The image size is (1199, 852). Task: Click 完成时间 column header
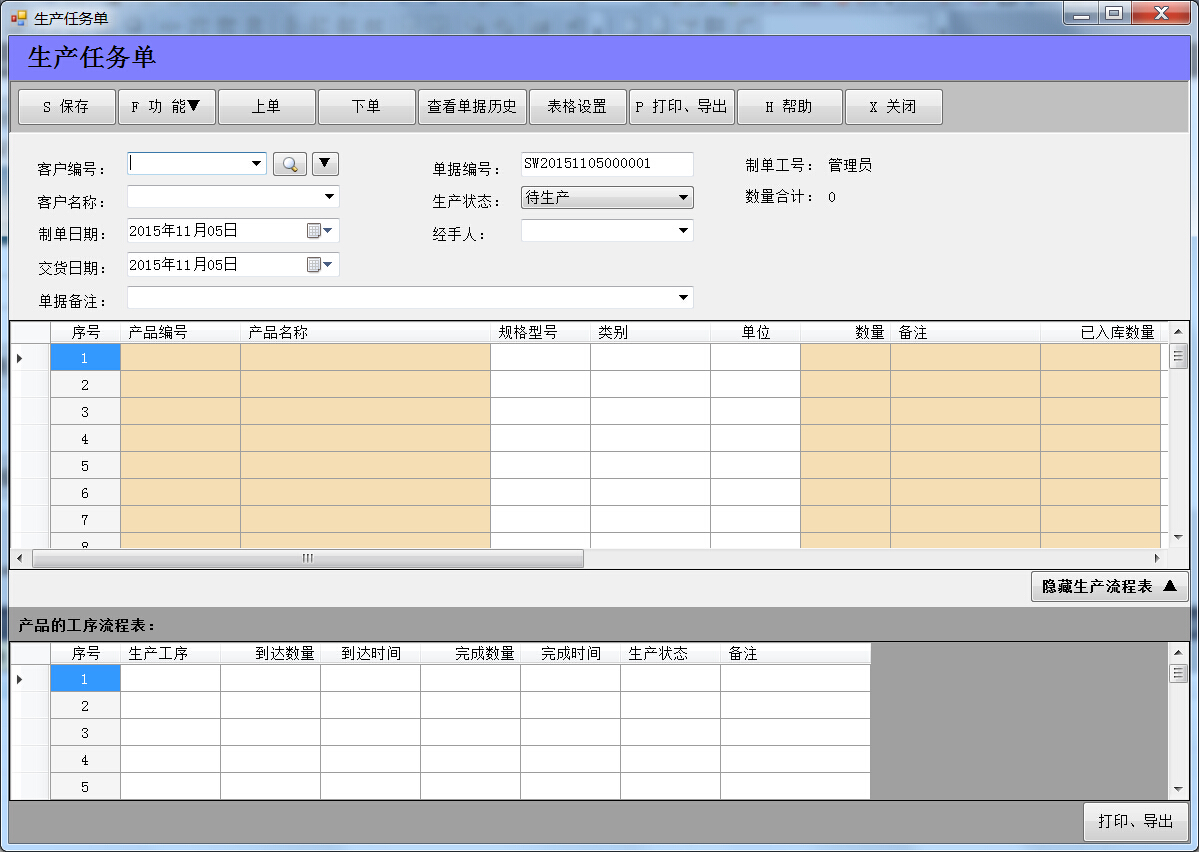click(x=570, y=653)
